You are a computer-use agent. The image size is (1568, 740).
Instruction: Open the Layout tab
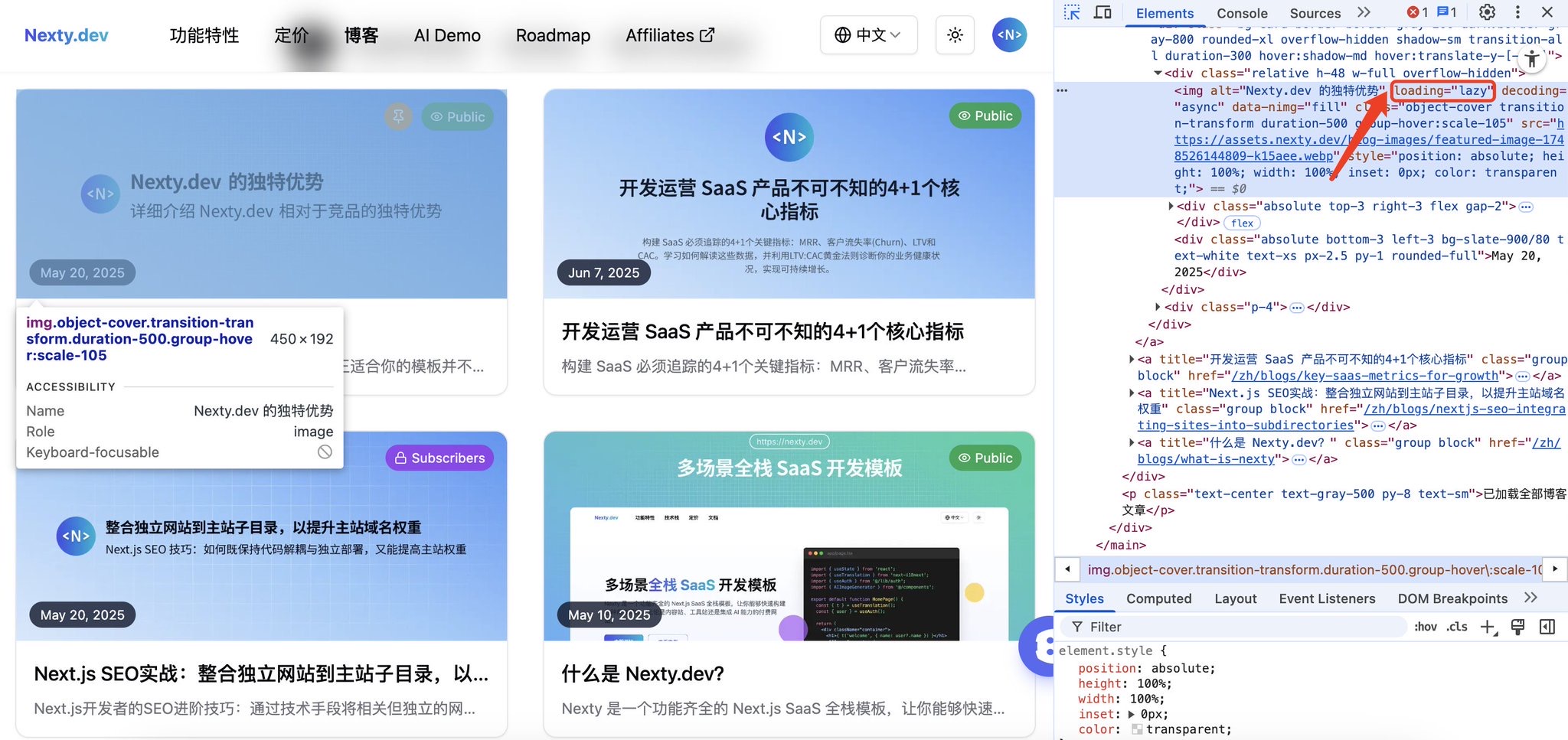[1235, 598]
